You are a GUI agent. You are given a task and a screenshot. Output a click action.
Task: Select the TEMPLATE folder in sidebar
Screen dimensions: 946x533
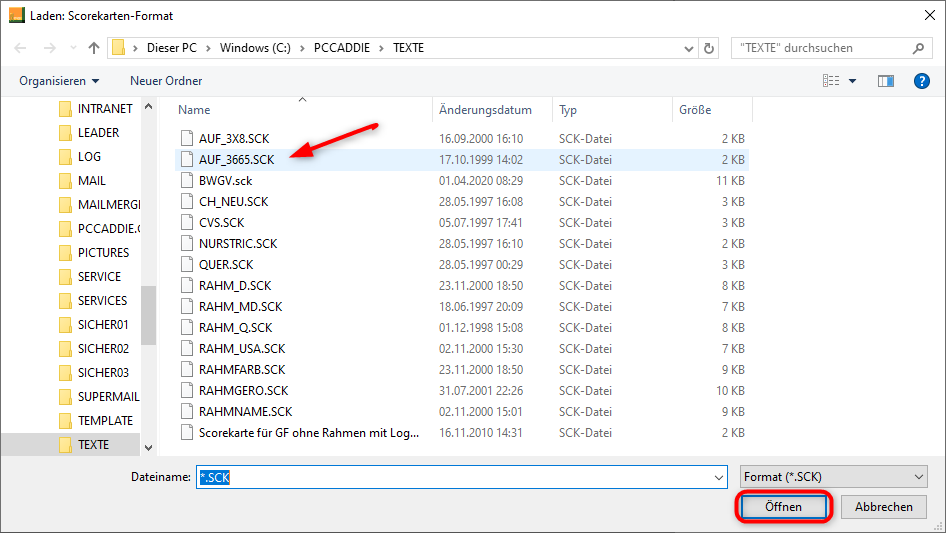pyautogui.click(x=105, y=421)
